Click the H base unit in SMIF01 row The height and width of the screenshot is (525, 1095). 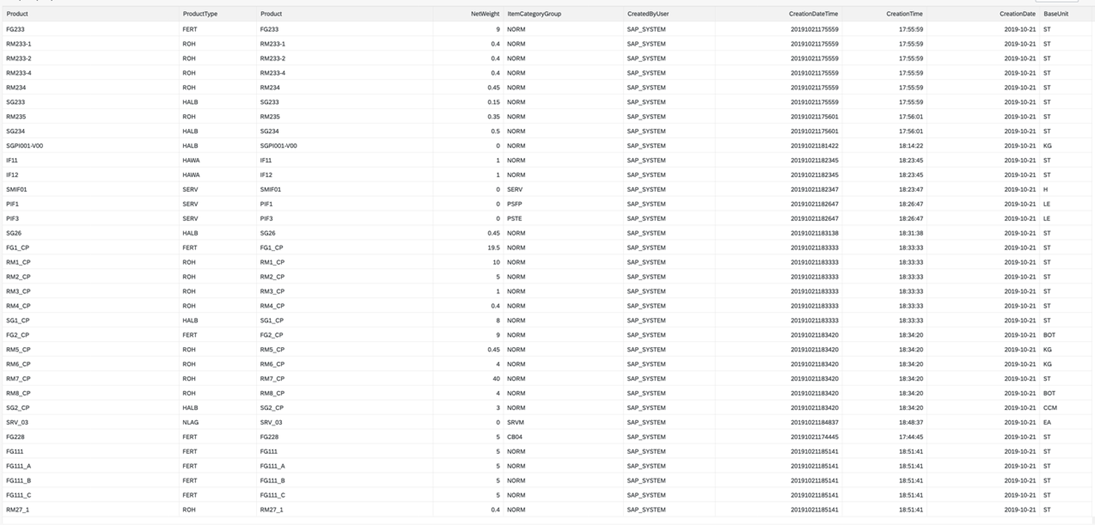1045,189
